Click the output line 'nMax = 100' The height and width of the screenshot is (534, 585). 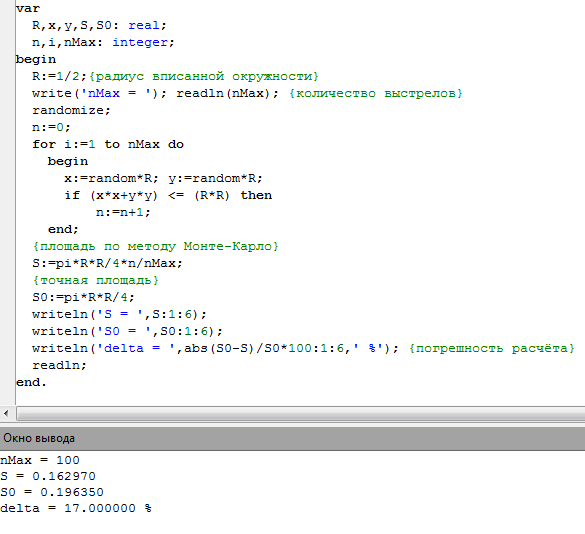pyautogui.click(x=40, y=460)
